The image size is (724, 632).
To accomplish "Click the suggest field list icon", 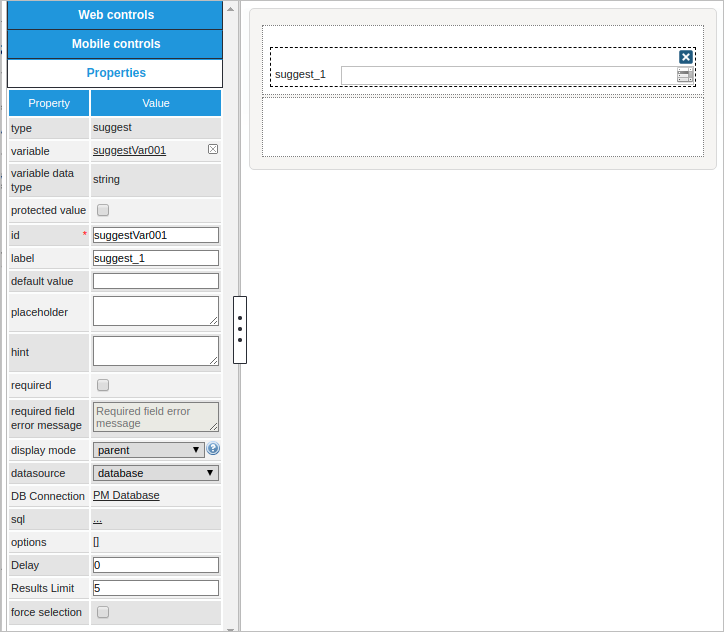I will click(685, 75).
